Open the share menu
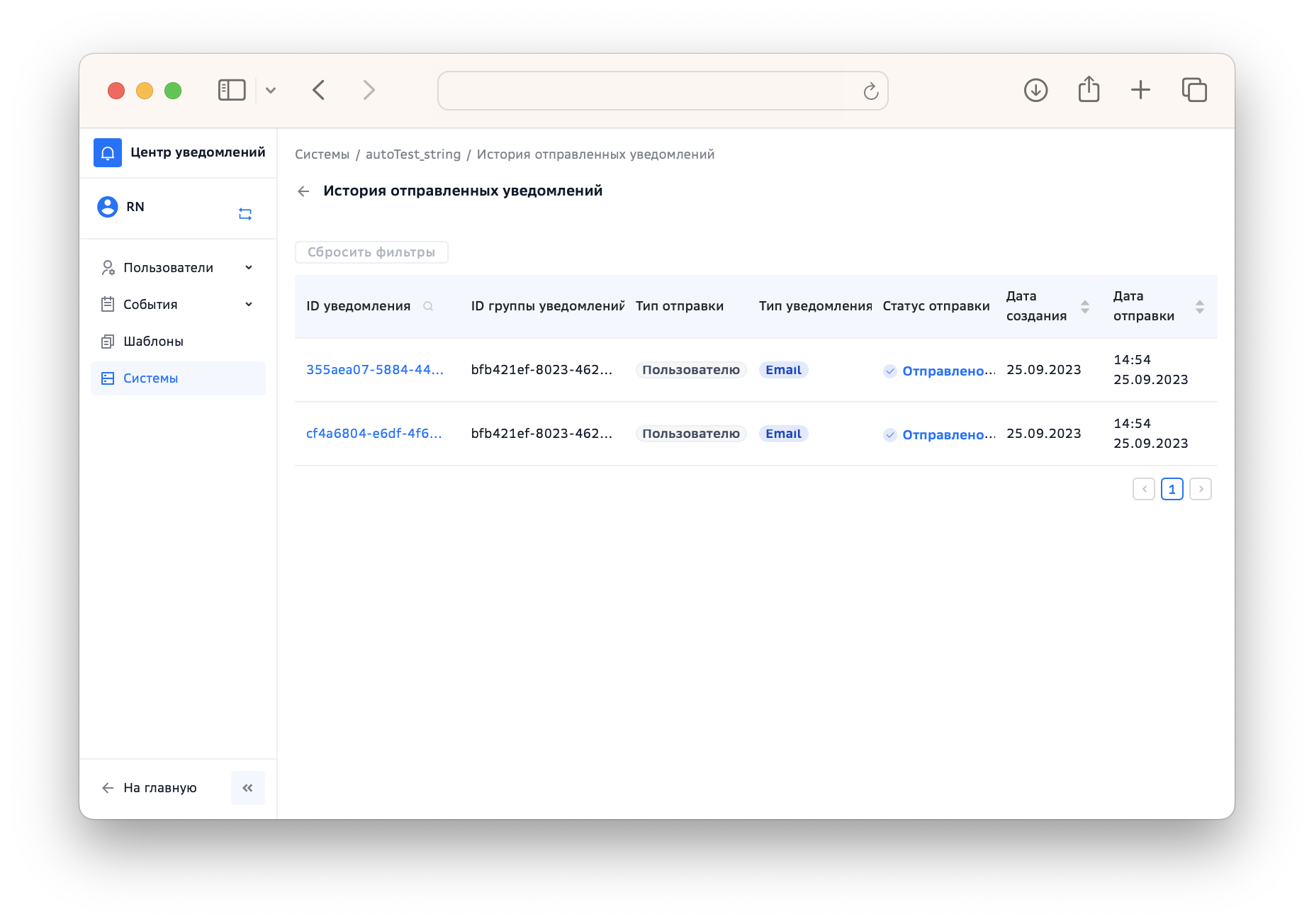Viewport: 1314px width, 924px height. [x=1089, y=89]
